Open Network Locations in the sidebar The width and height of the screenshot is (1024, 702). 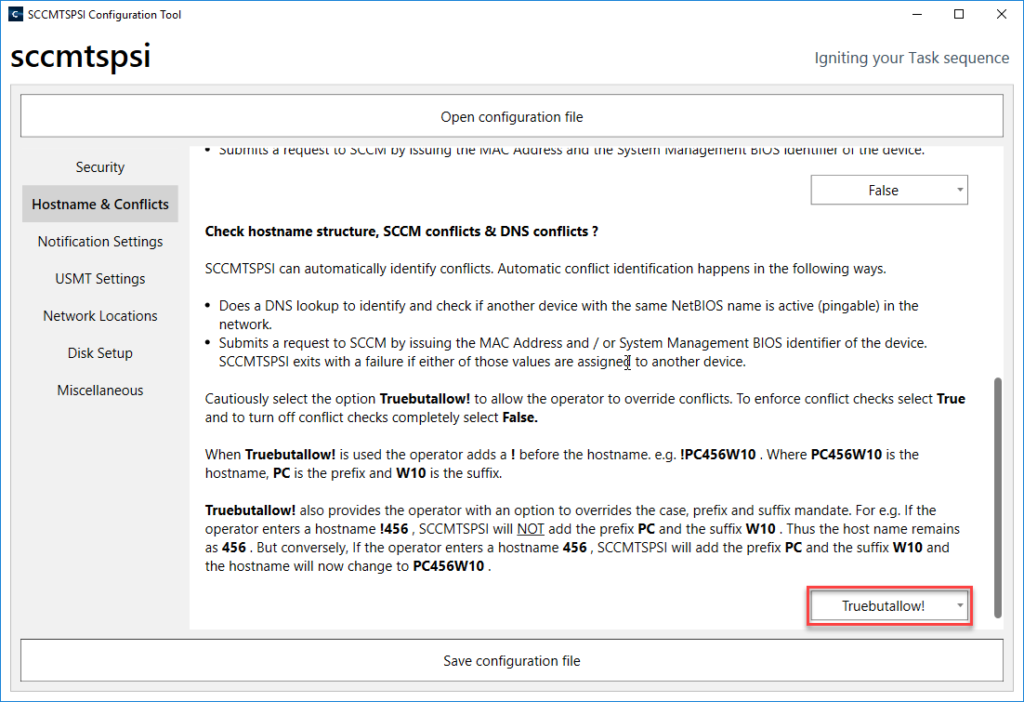(x=100, y=316)
